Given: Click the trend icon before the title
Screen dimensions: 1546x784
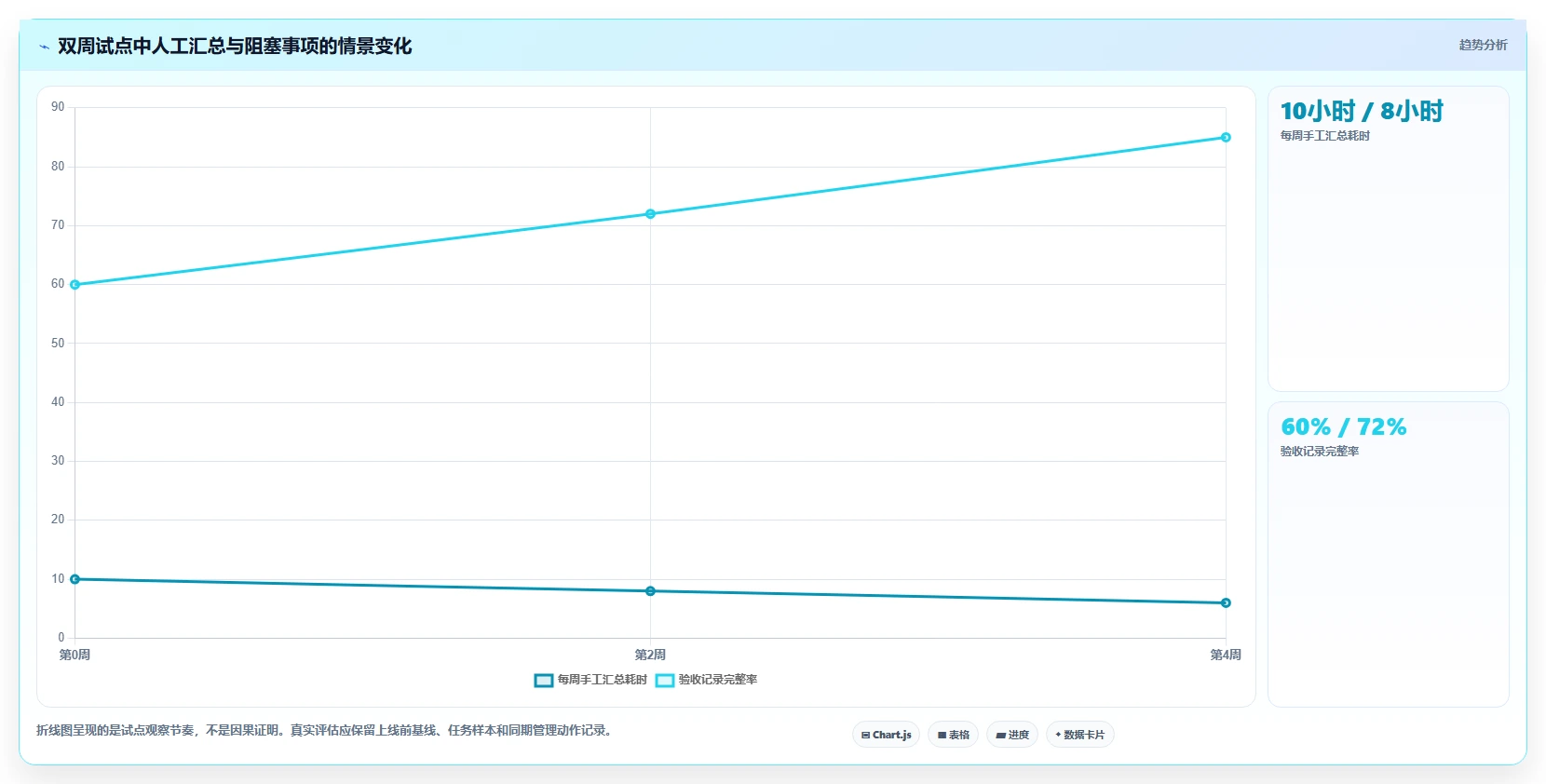Looking at the screenshot, I should click(x=44, y=47).
